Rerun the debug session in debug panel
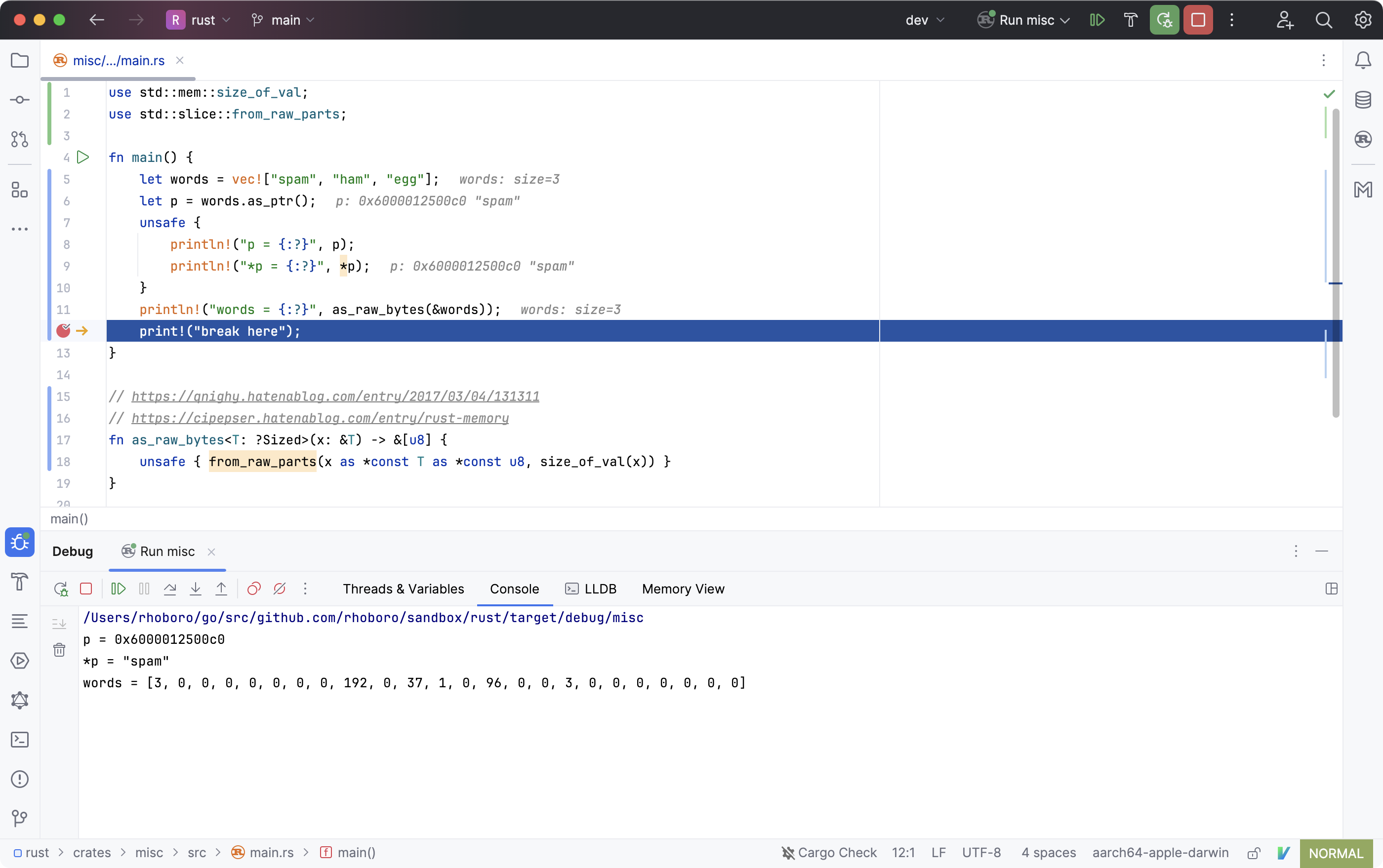This screenshot has width=1383, height=868. click(61, 589)
